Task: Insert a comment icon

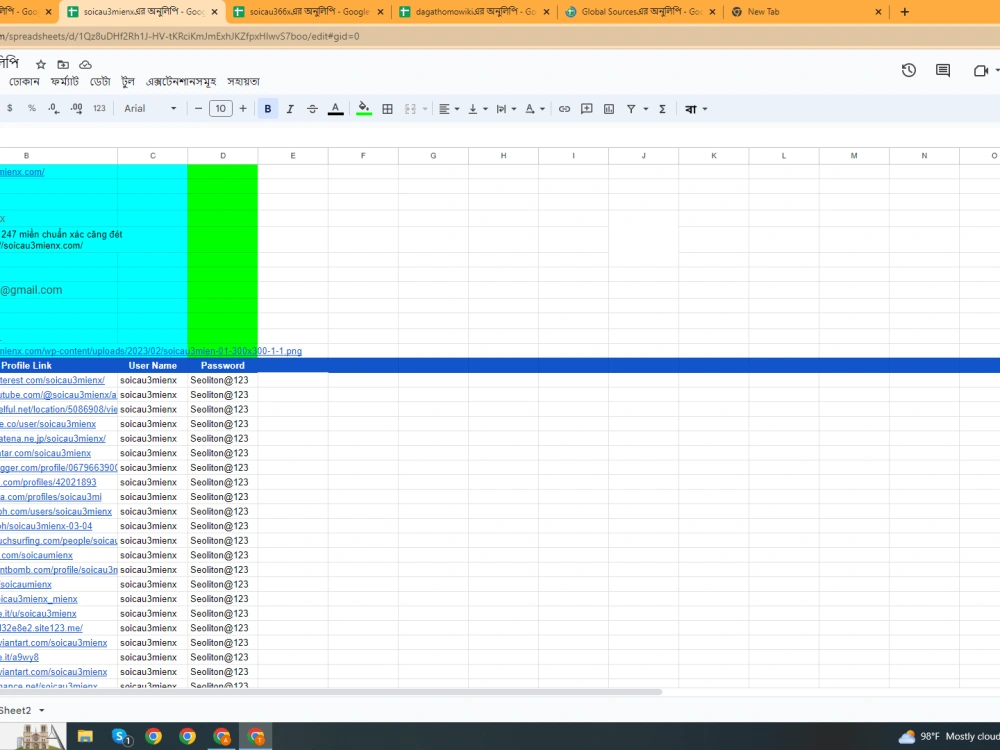Action: [x=587, y=109]
